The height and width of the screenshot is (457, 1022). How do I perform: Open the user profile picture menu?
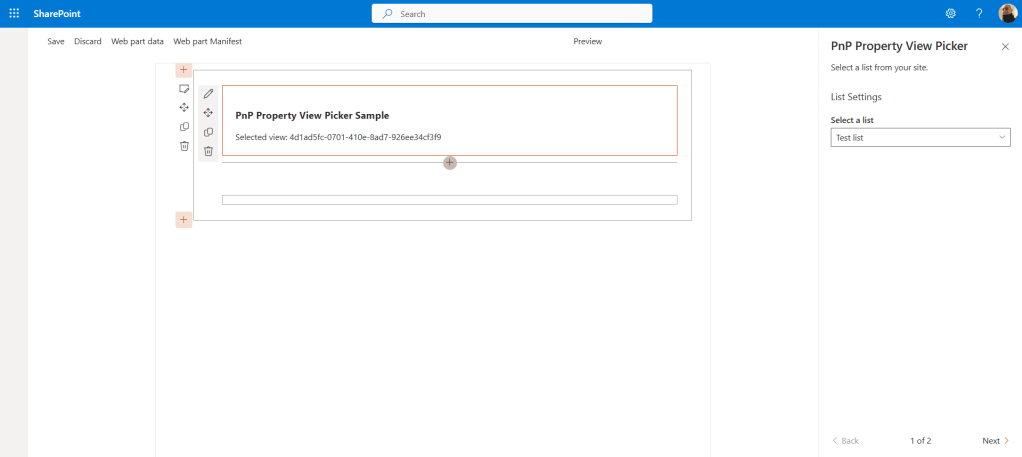[x=1007, y=13]
